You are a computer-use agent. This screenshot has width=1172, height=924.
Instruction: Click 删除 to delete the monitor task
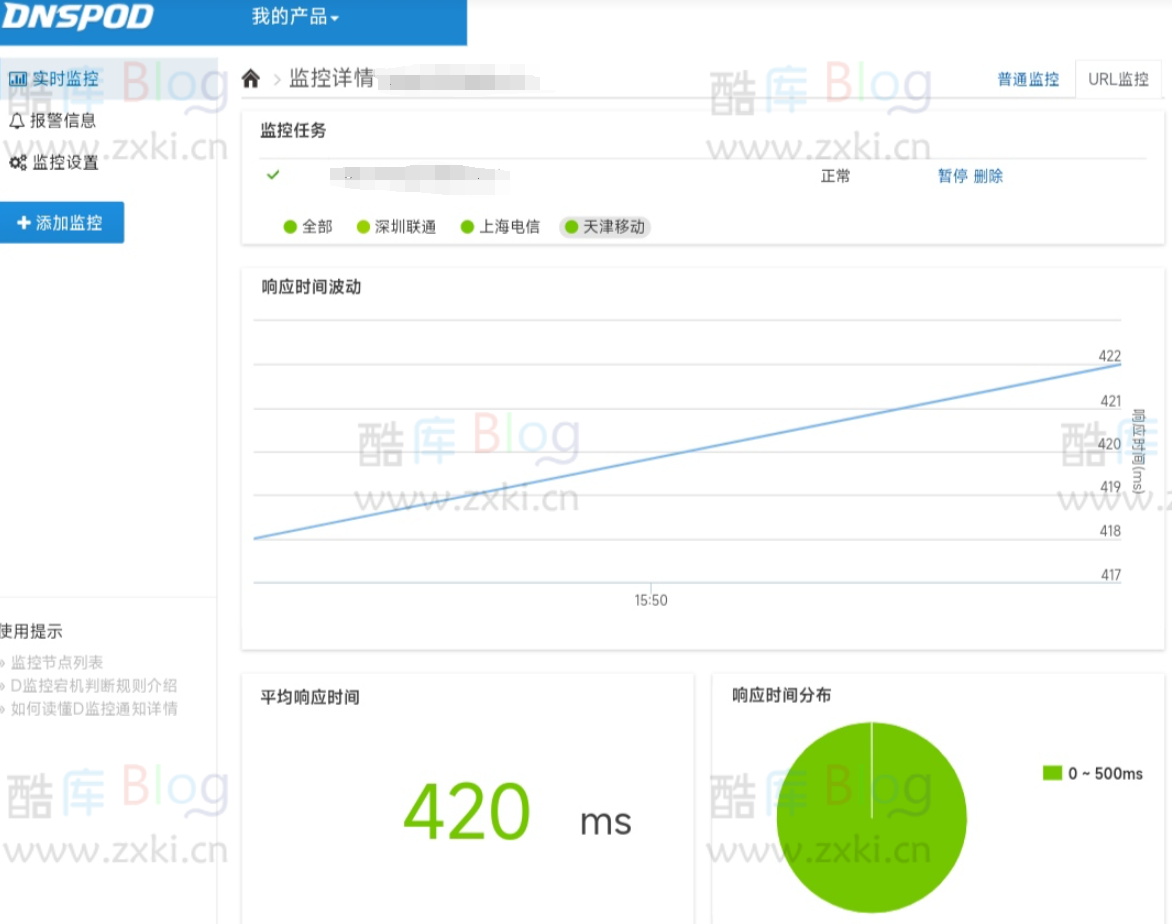pyautogui.click(x=988, y=176)
